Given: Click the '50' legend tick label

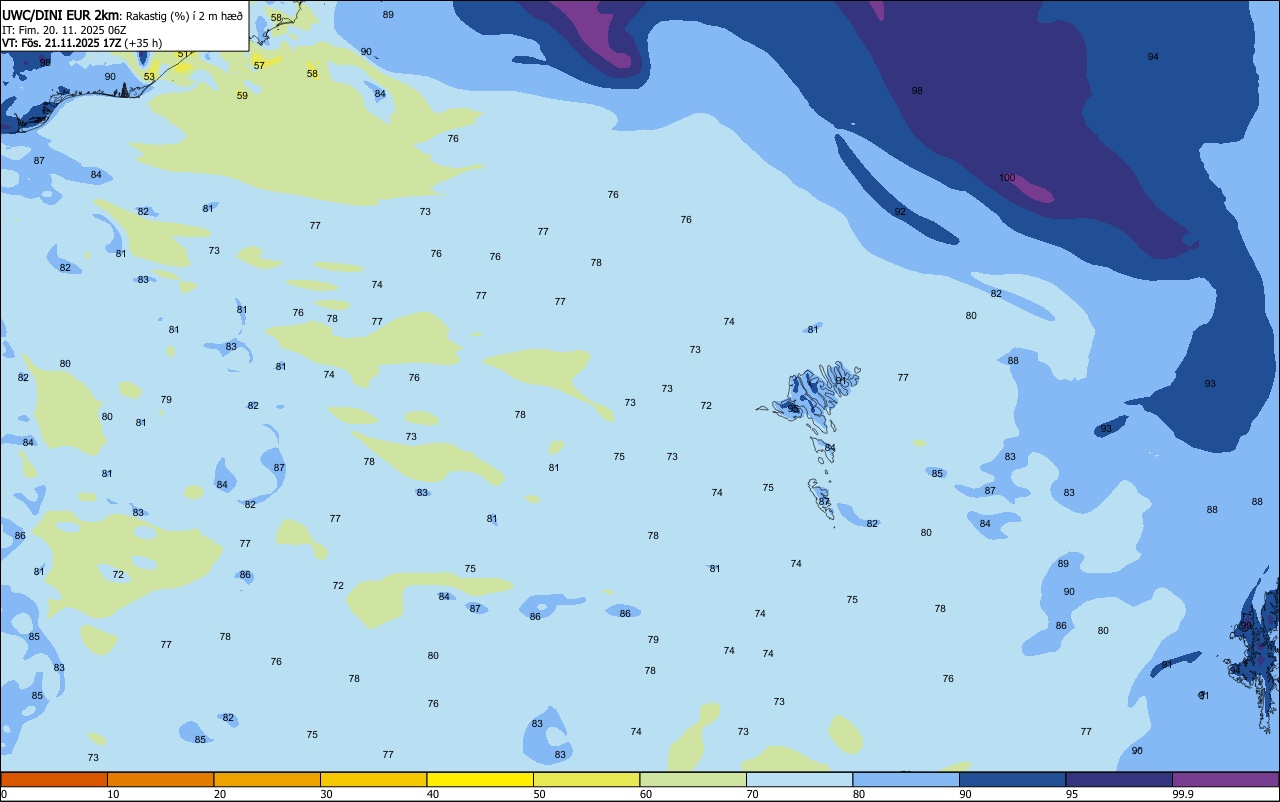Looking at the screenshot, I should (x=539, y=794).
